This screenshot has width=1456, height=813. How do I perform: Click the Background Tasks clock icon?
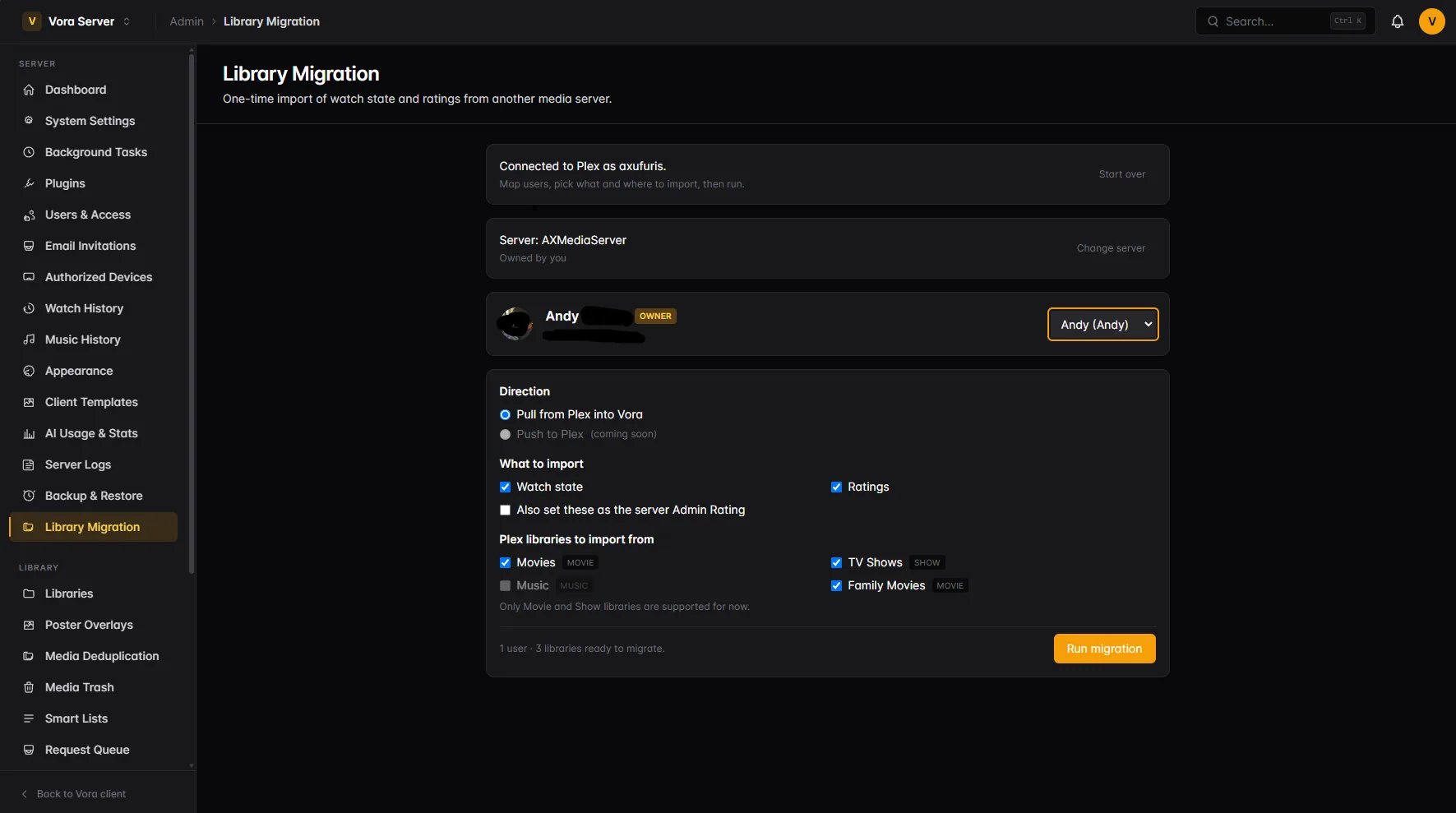(29, 152)
